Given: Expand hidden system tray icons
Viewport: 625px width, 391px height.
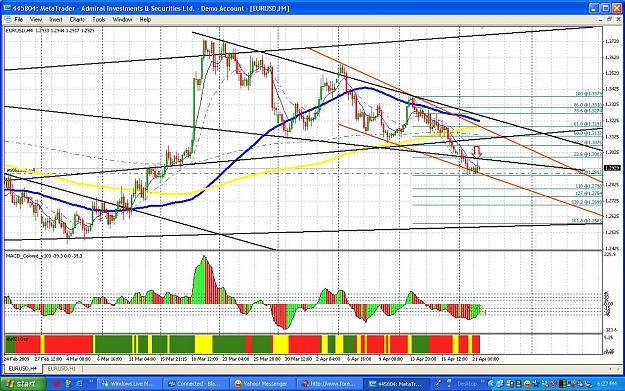Looking at the screenshot, I should 491,384.
